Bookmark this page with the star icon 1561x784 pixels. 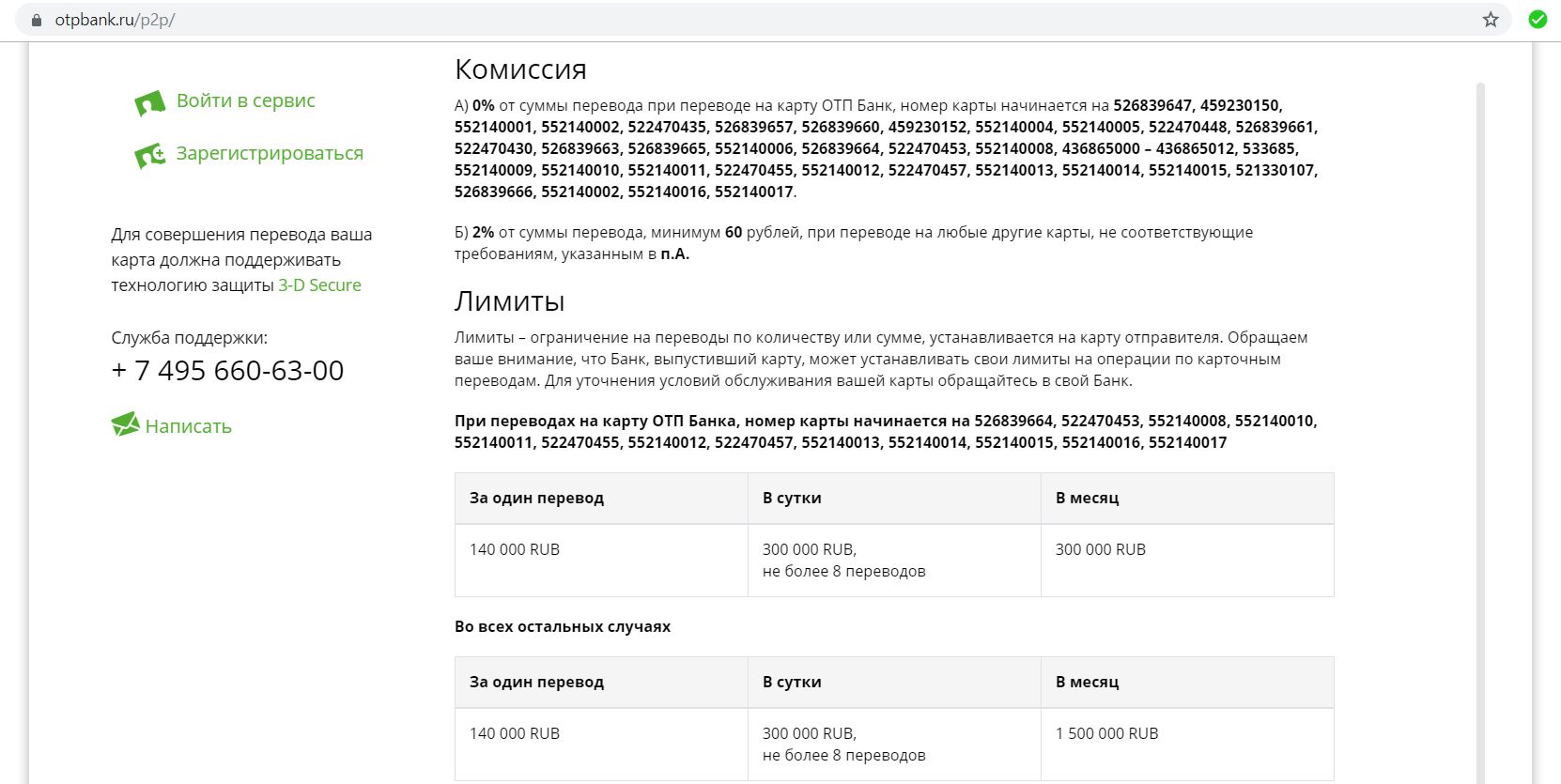click(x=1491, y=20)
